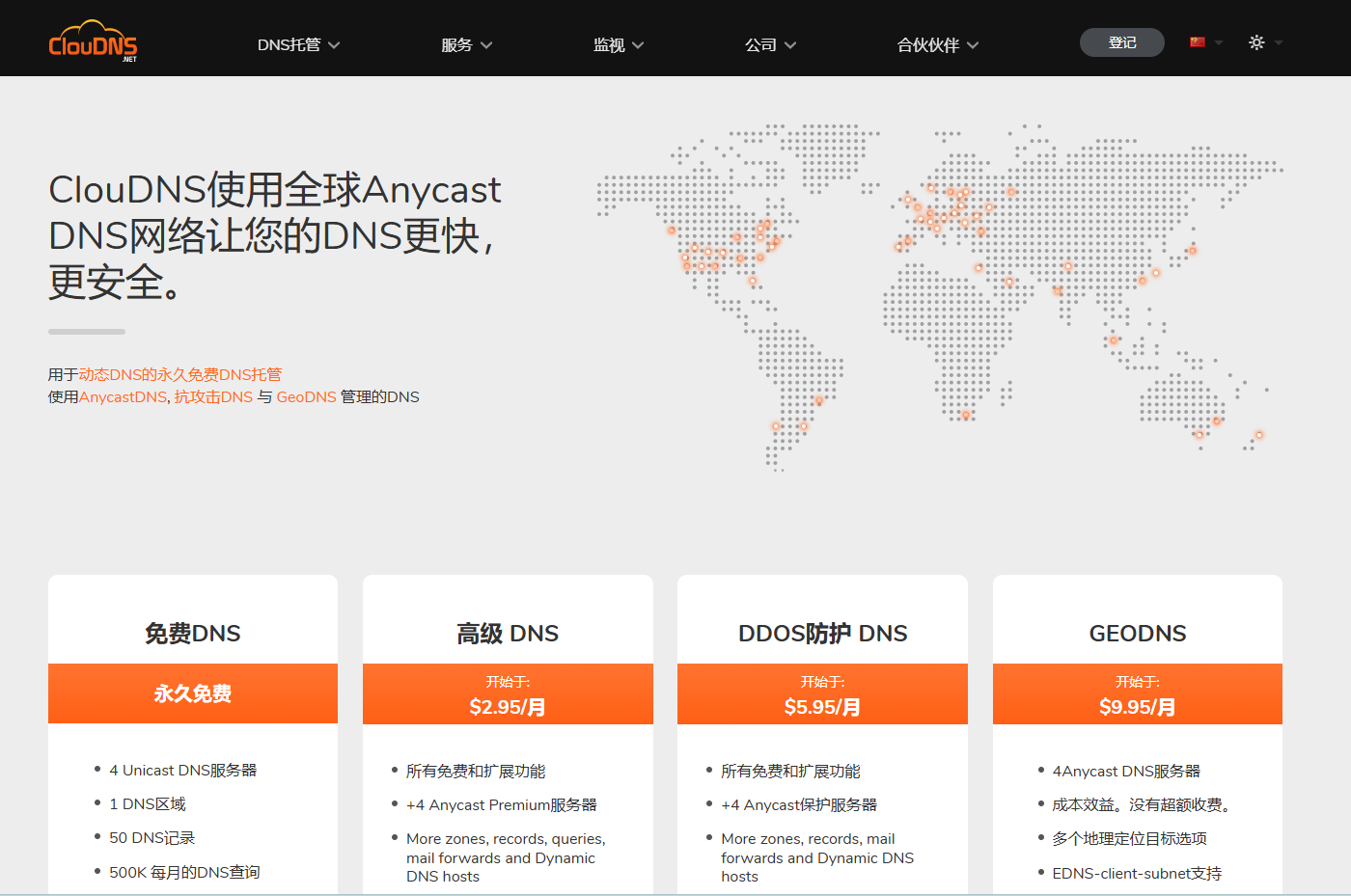1351x896 pixels.
Task: Open the theme dropdown arrow
Action: [1279, 42]
